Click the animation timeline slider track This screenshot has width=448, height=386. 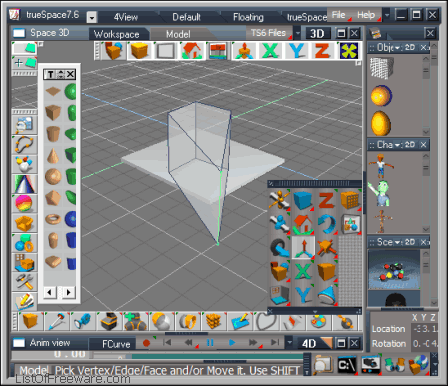(217, 357)
